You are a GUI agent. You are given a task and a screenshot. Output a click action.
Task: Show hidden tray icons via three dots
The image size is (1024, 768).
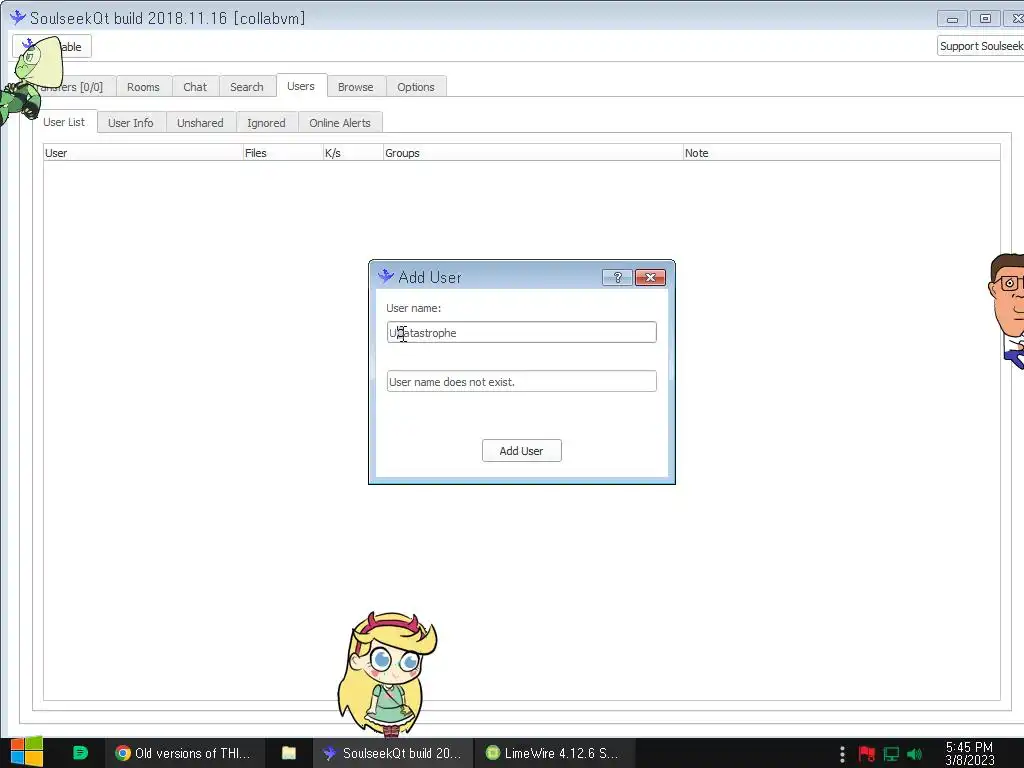(842, 754)
